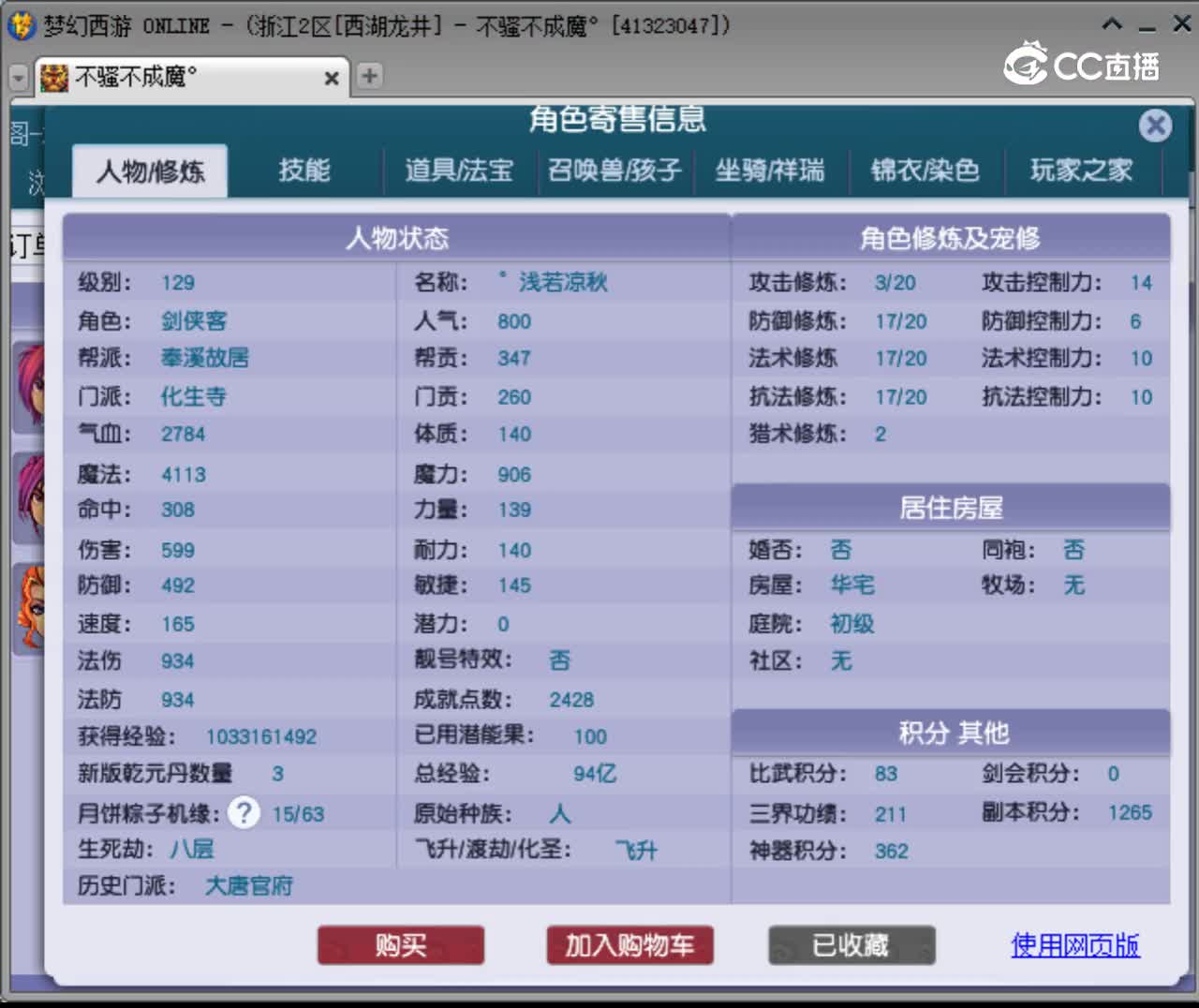1199x1008 pixels.
Task: Click the 生死劫 value 八层
Action: pos(192,850)
